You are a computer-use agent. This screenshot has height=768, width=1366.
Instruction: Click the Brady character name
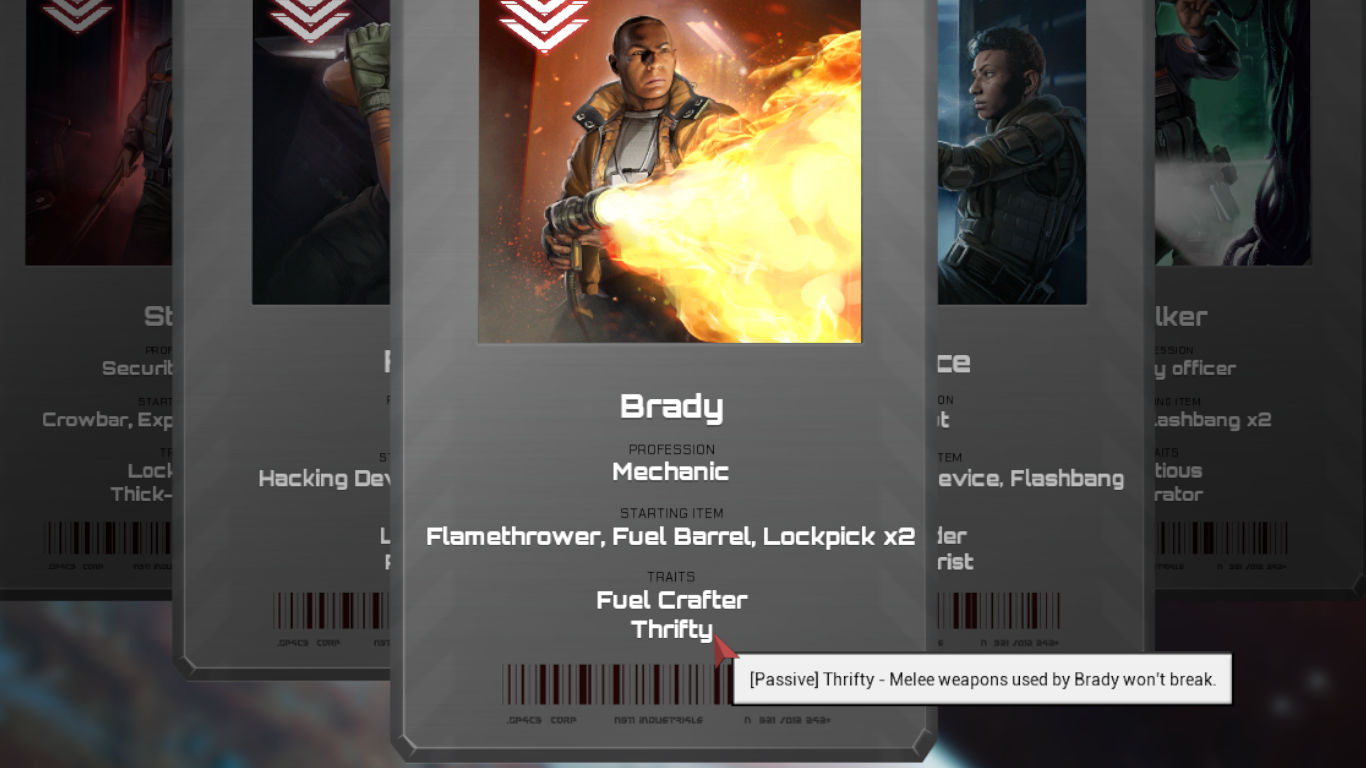[x=671, y=406]
